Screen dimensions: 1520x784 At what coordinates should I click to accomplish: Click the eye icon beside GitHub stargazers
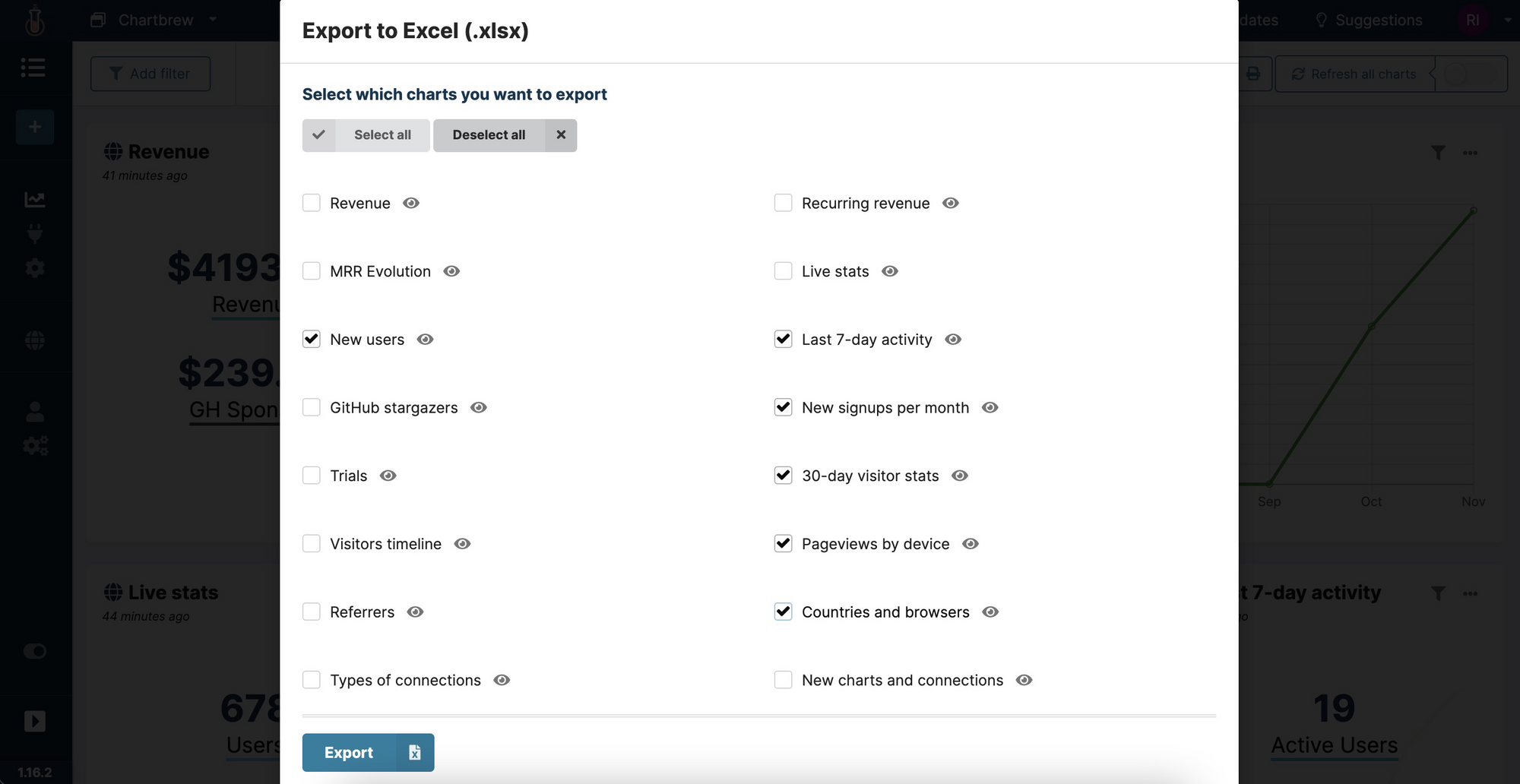pyautogui.click(x=479, y=408)
